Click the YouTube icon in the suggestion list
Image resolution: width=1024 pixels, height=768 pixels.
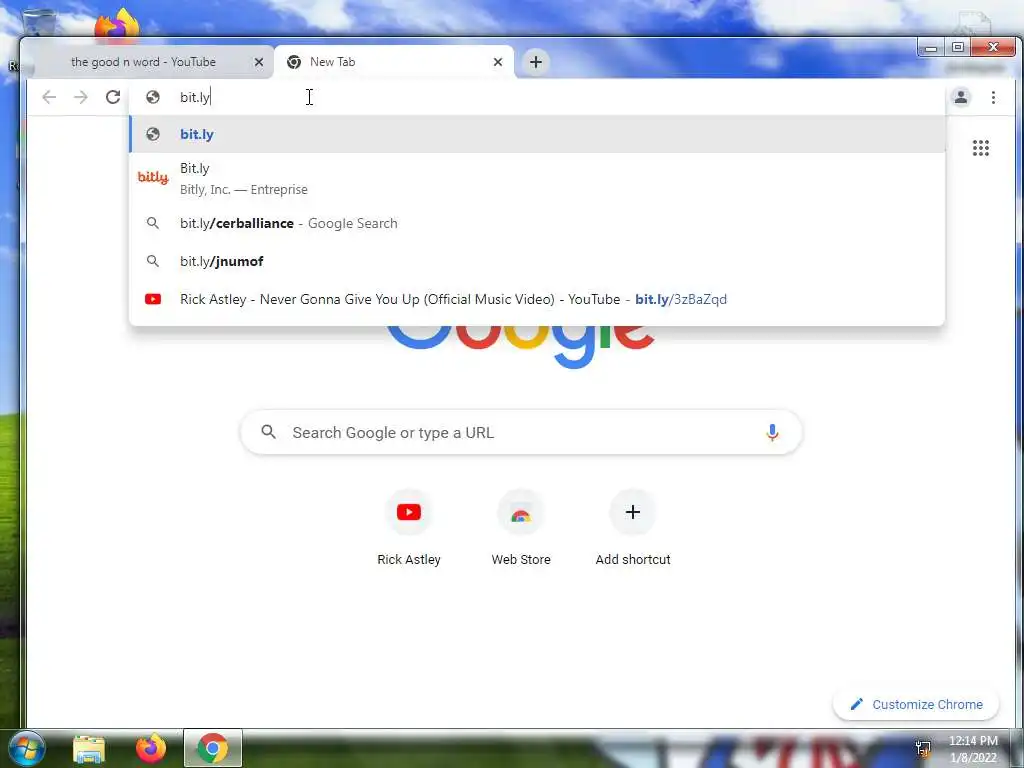(153, 299)
